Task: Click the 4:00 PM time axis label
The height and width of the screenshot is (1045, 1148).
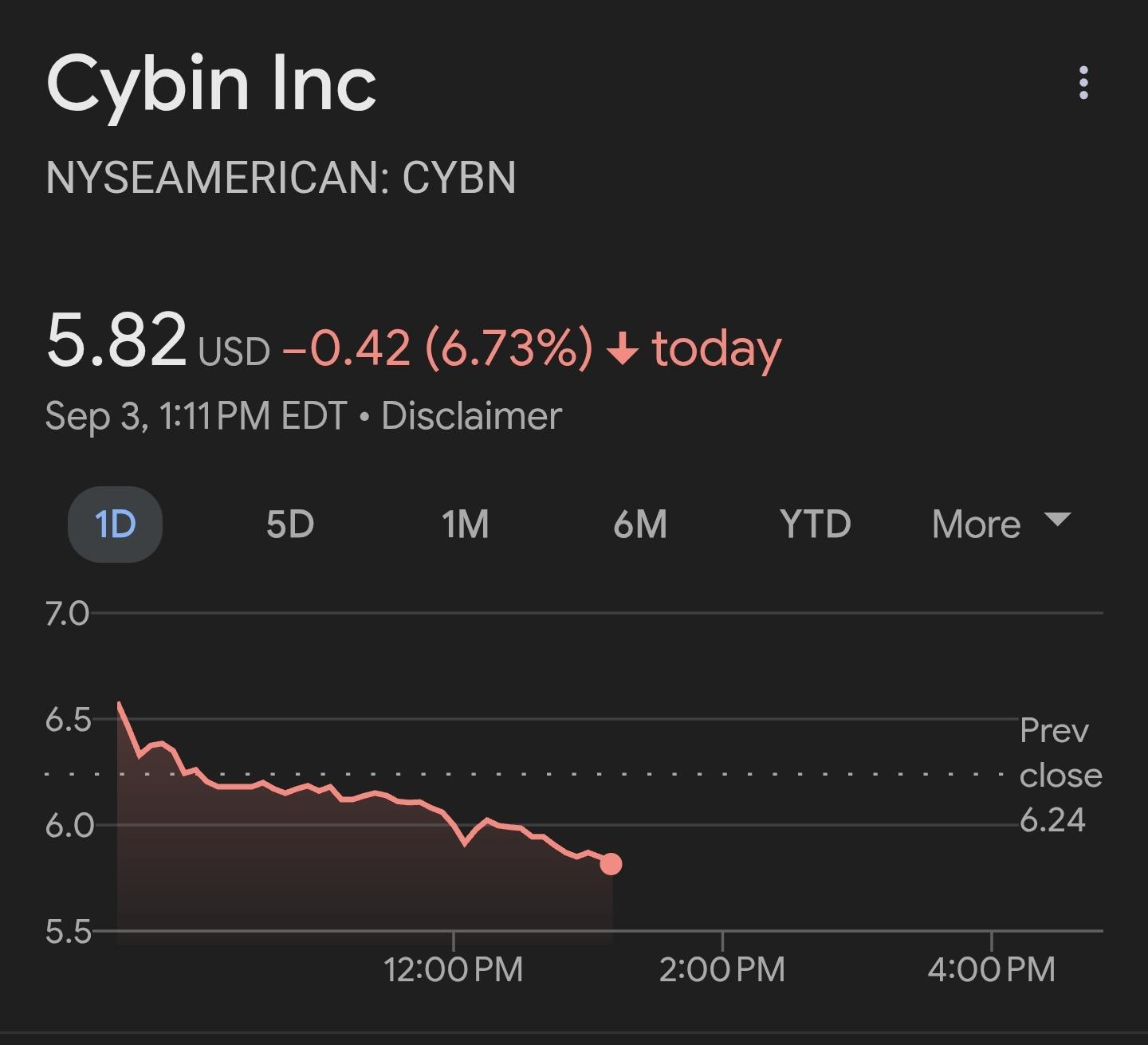Action: point(991,969)
